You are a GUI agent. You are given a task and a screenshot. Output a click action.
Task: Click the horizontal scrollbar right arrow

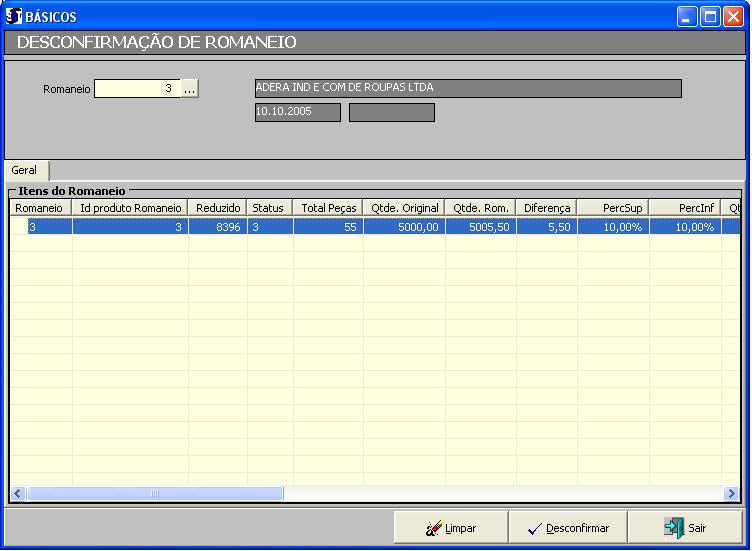click(731, 494)
